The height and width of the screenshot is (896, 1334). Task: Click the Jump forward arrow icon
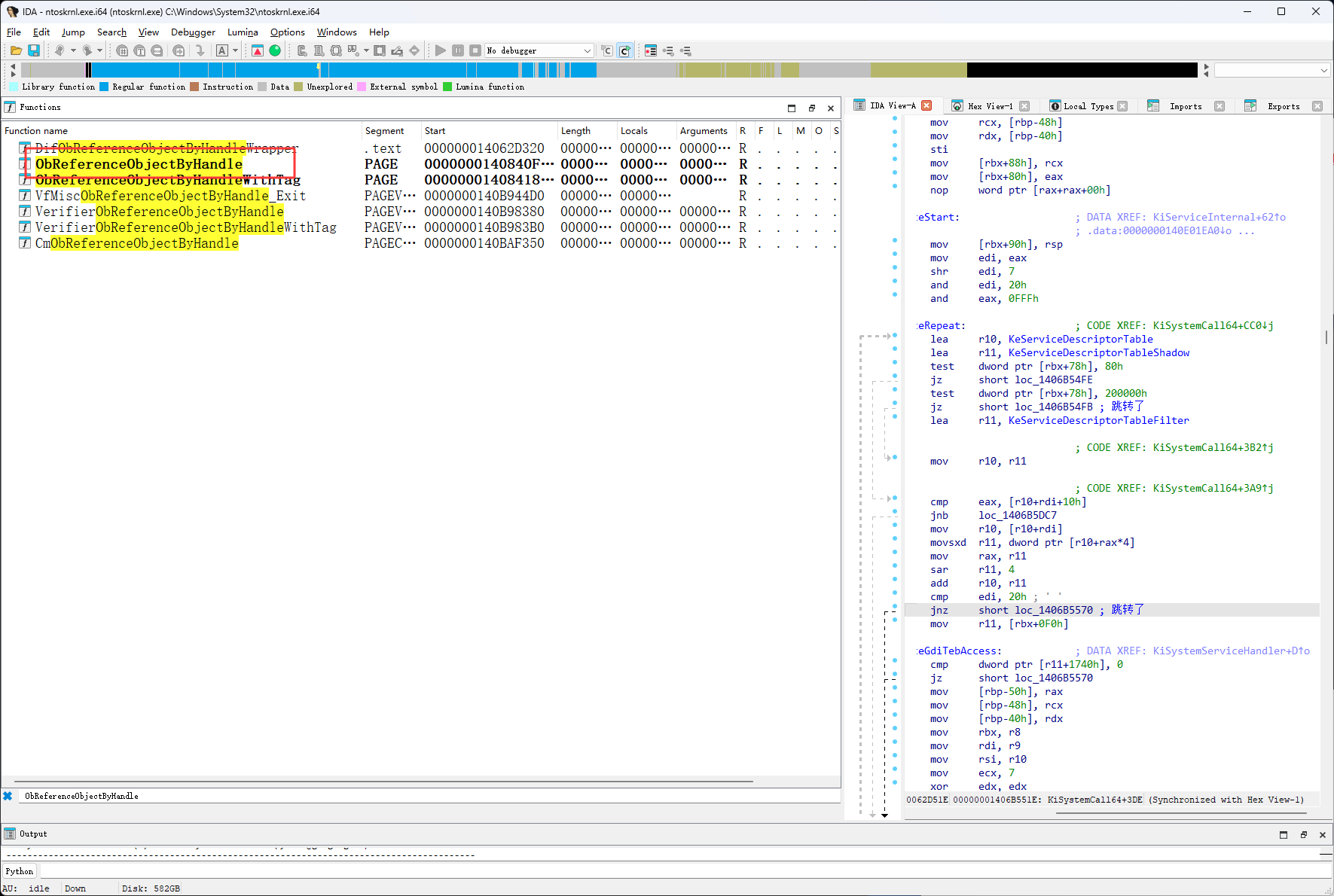[87, 50]
